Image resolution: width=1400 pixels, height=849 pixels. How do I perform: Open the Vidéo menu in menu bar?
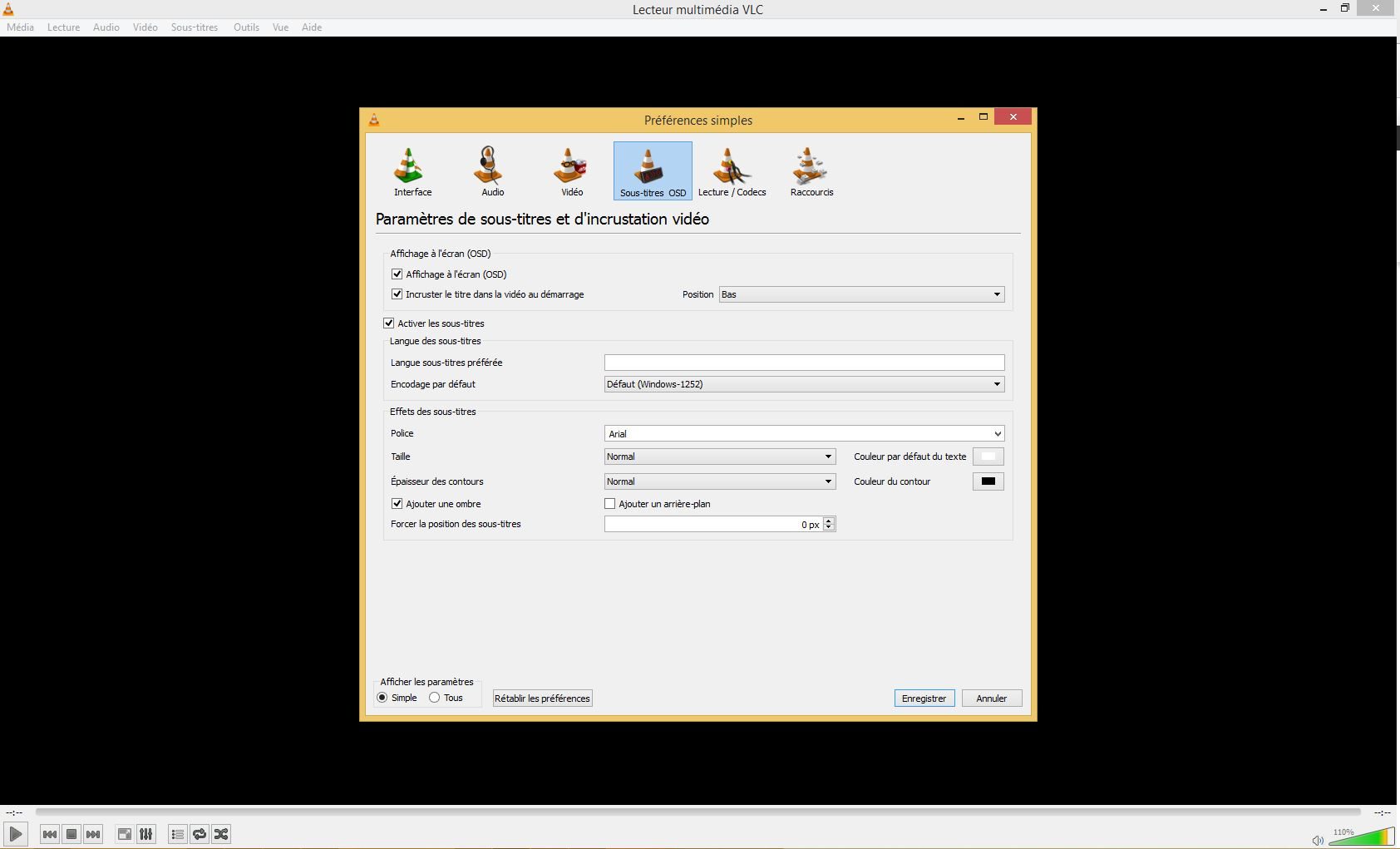(x=145, y=27)
